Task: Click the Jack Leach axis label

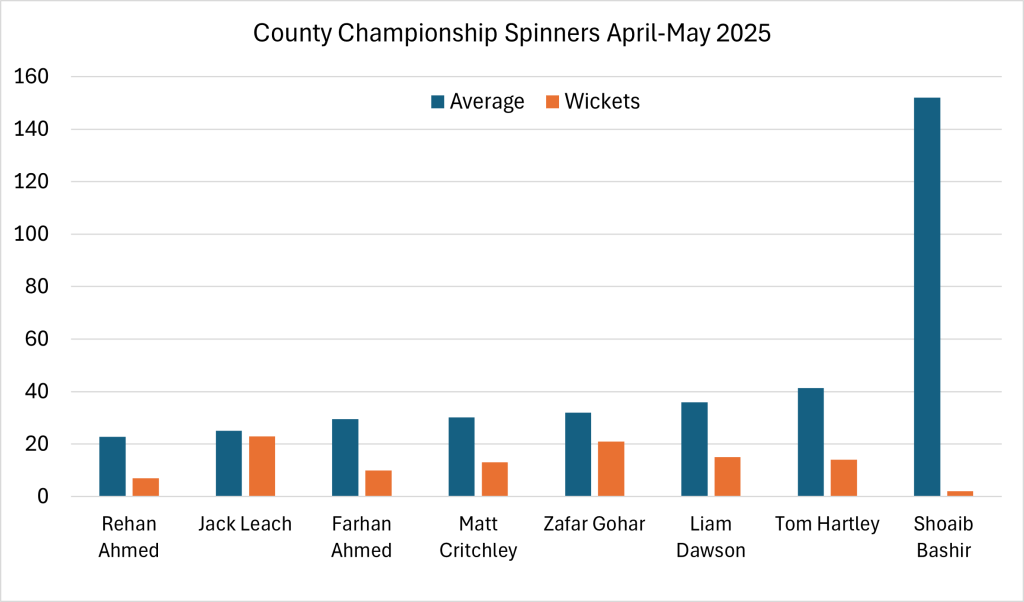Action: pos(245,524)
